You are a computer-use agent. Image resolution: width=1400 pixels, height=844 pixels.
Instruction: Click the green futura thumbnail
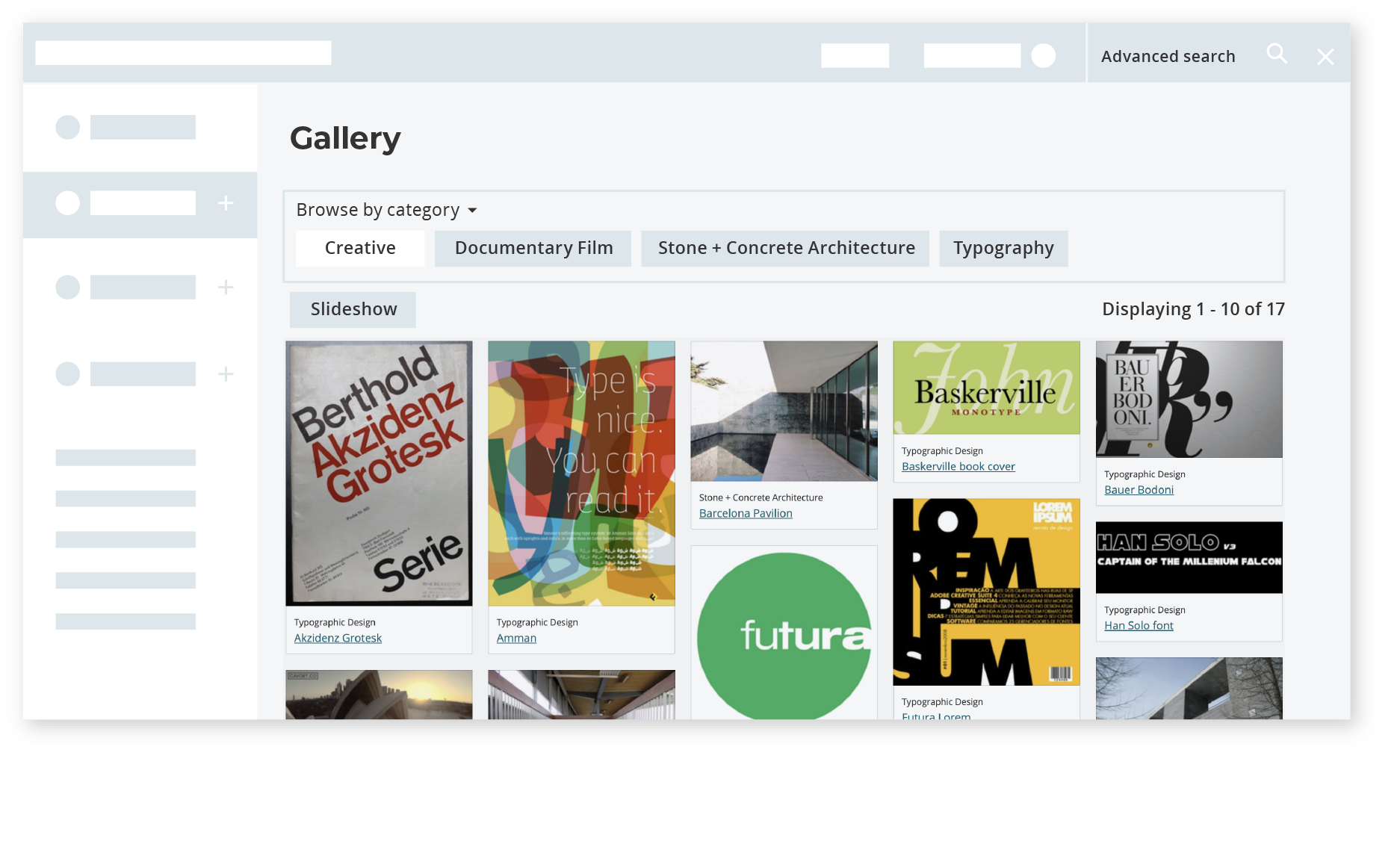pos(784,633)
